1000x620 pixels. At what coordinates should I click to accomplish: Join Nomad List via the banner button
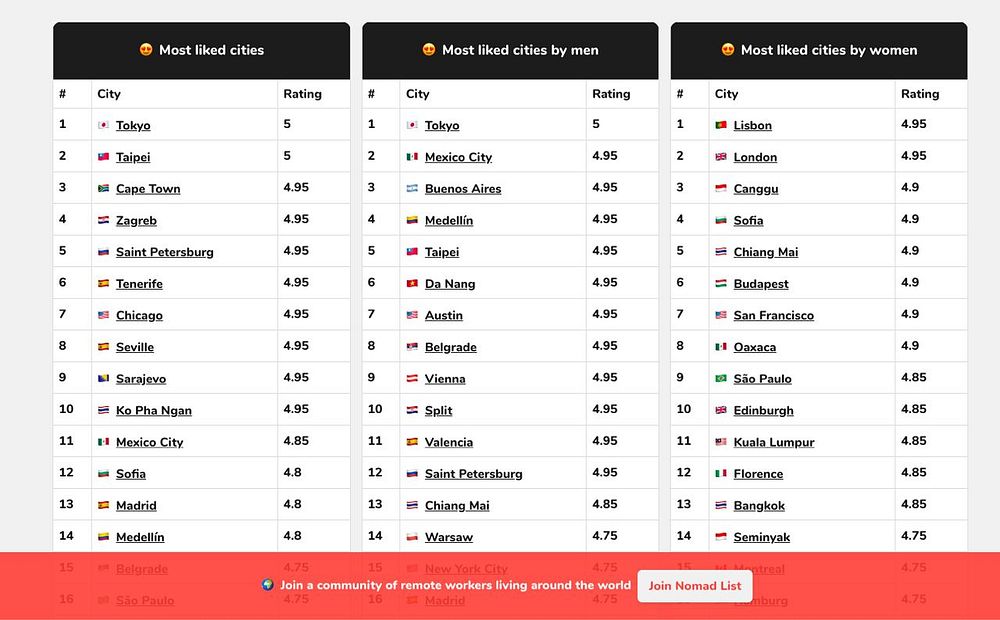(x=695, y=586)
